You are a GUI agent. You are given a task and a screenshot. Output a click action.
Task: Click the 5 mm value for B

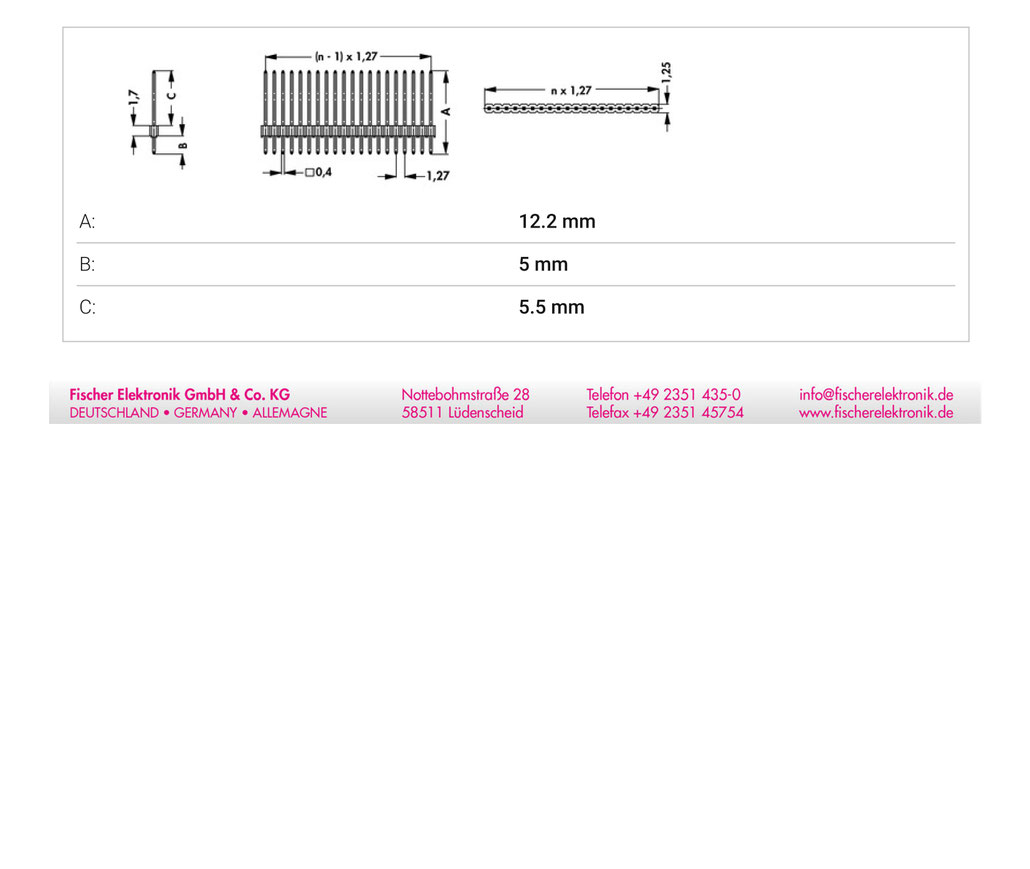(543, 264)
